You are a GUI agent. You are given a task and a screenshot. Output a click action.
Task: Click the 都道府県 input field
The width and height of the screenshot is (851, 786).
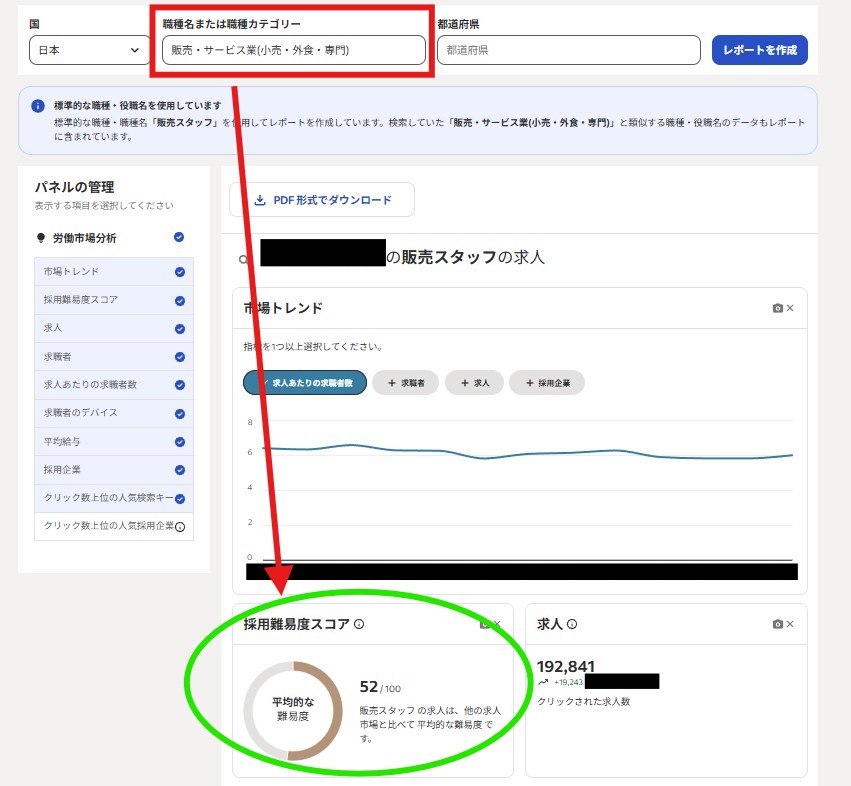(x=568, y=50)
